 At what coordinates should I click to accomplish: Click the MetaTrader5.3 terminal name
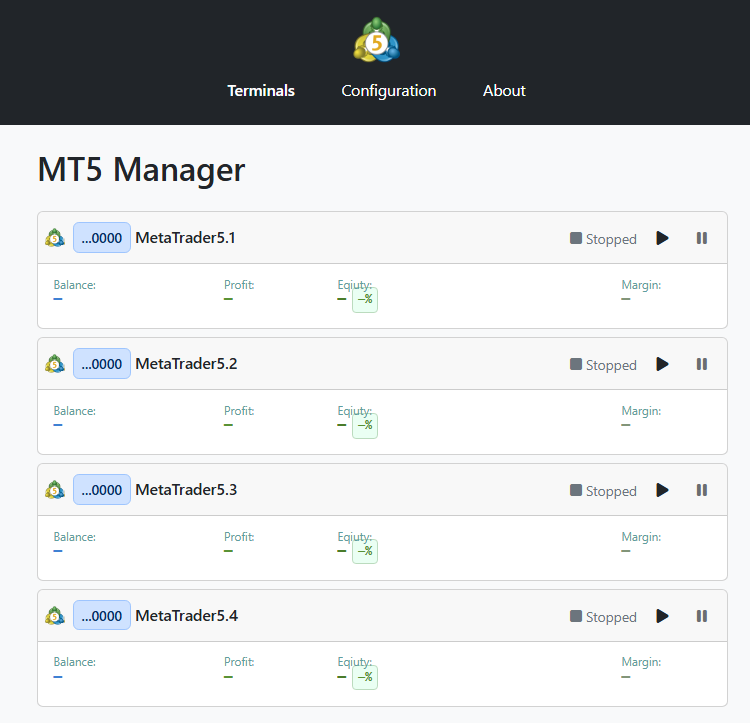coord(186,490)
